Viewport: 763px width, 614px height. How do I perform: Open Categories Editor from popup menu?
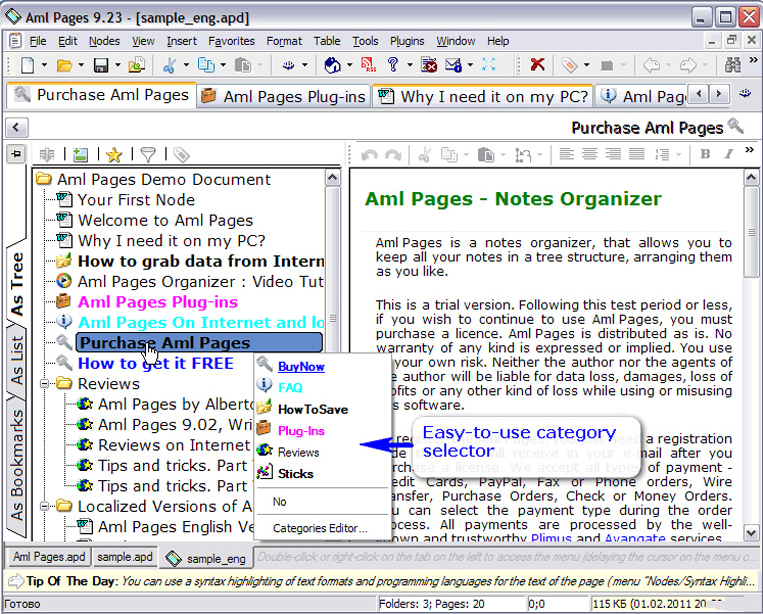pos(320,528)
